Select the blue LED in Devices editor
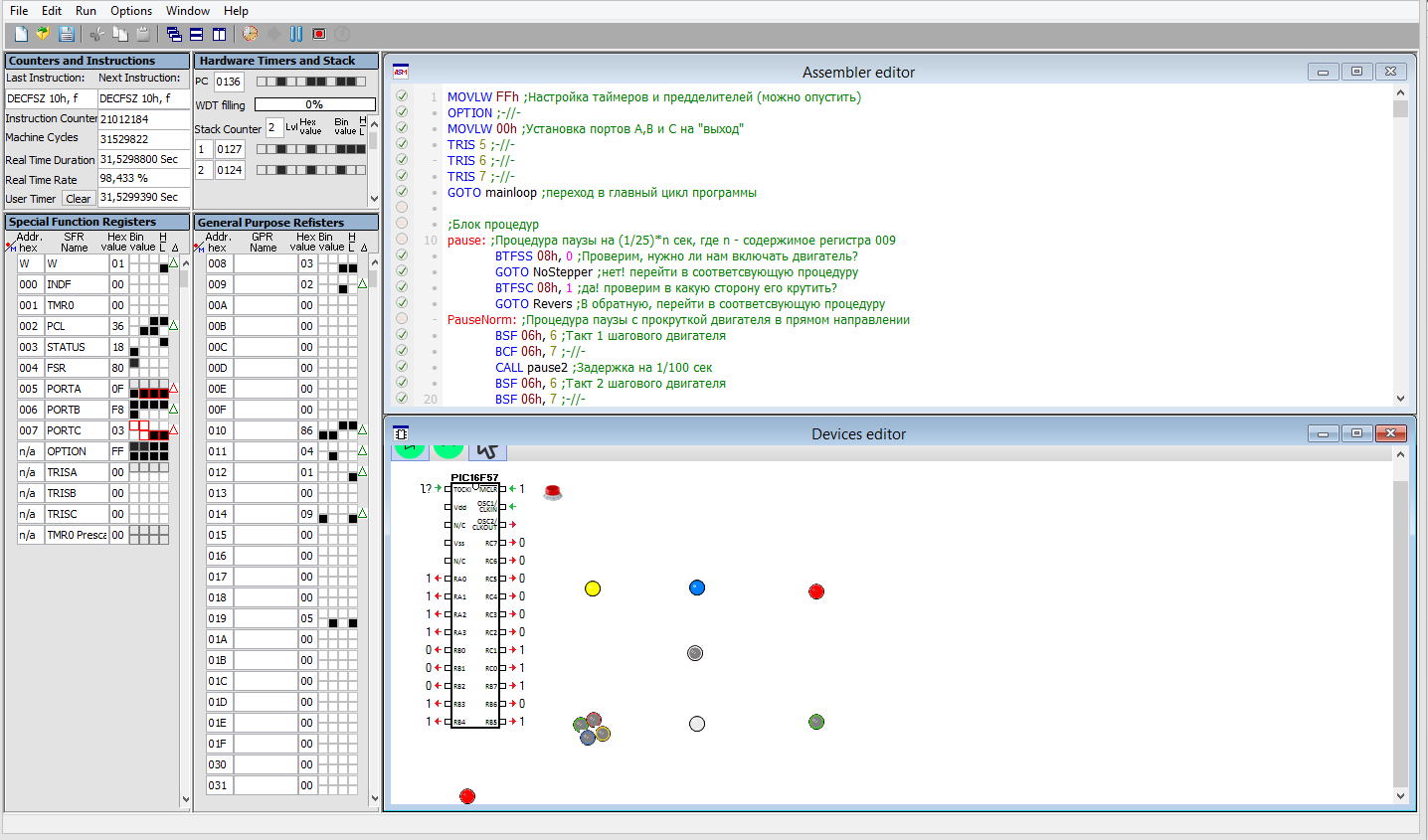 (x=697, y=588)
